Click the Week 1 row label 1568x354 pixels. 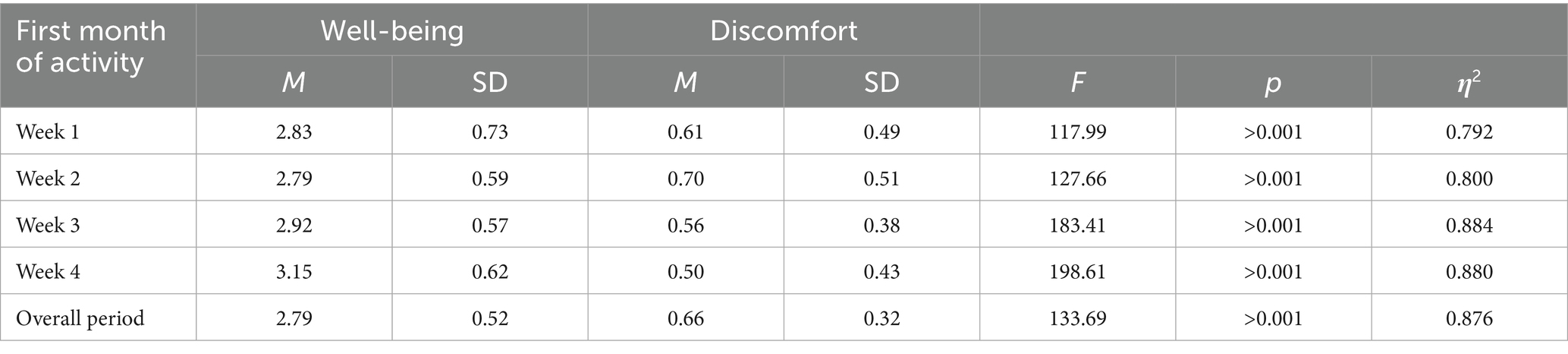tap(48, 132)
